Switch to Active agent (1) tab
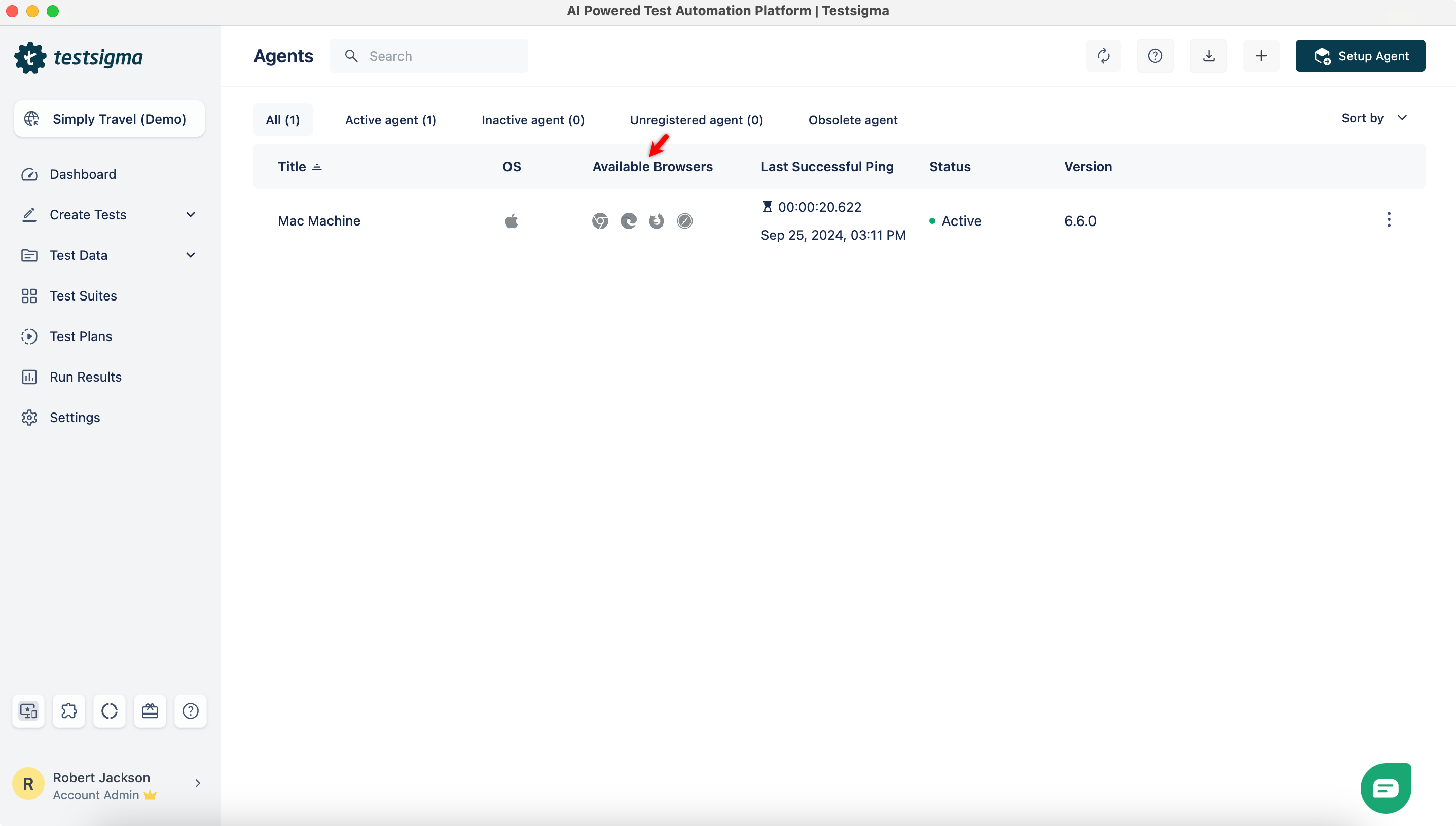 (x=390, y=120)
